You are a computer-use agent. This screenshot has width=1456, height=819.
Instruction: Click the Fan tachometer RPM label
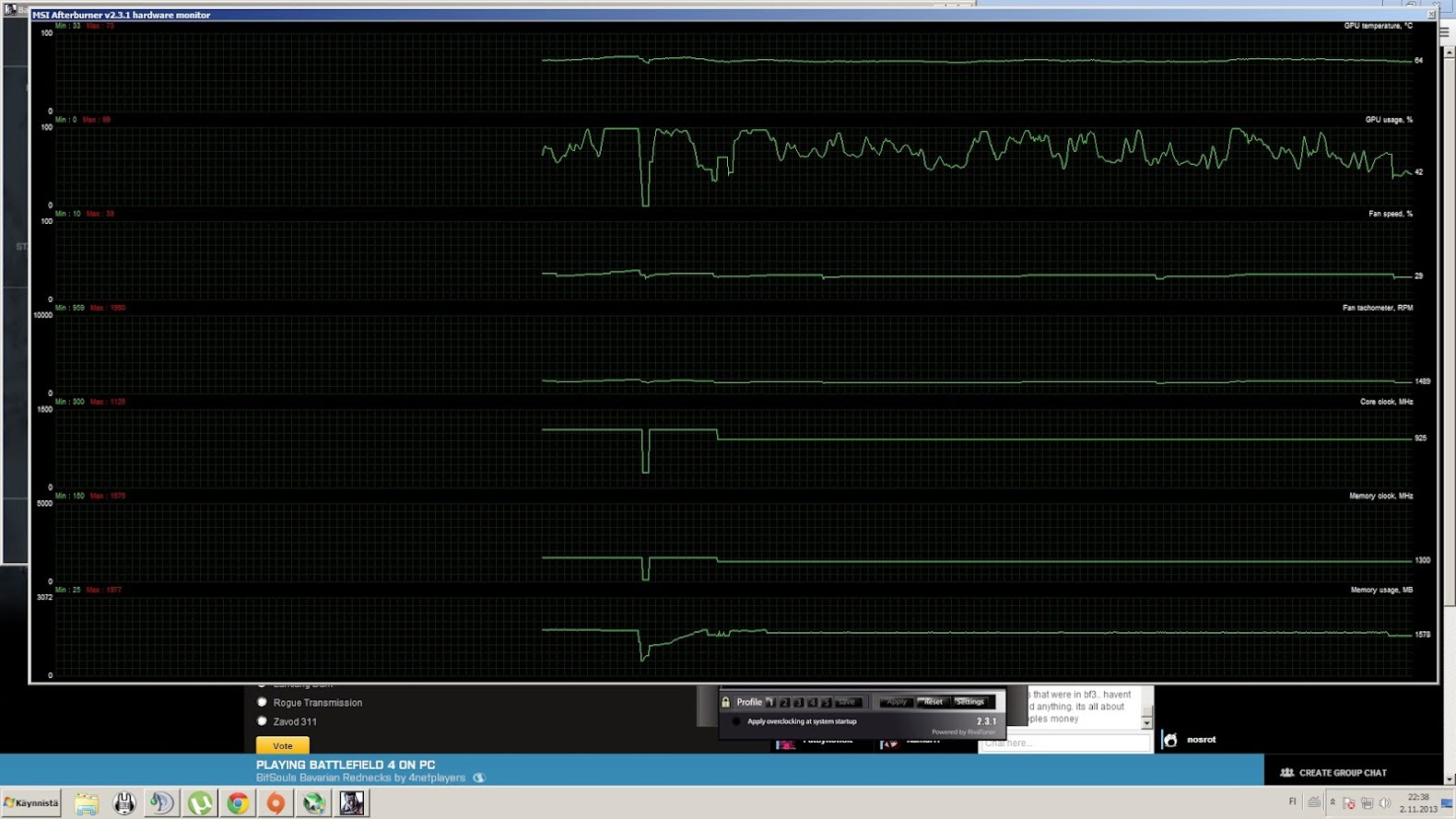pyautogui.click(x=1378, y=308)
